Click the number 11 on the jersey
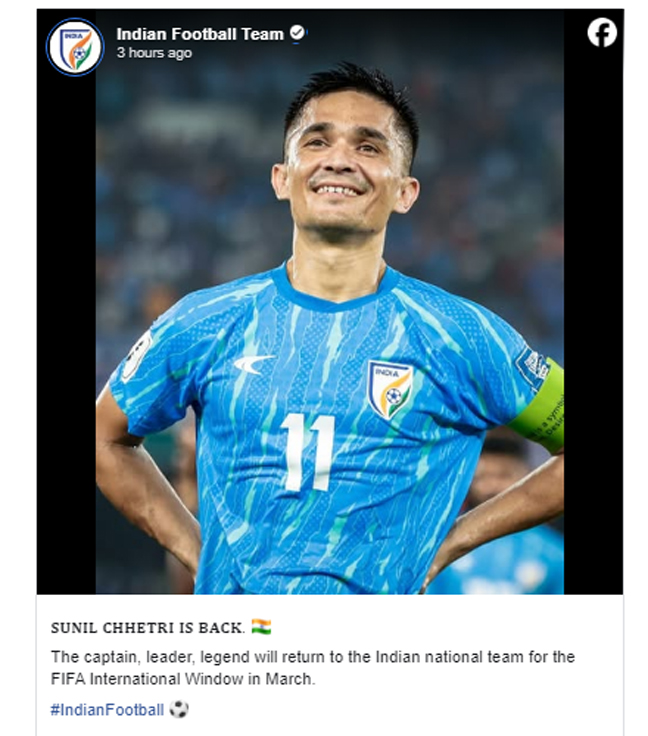This screenshot has width=648, height=736. coord(308,453)
